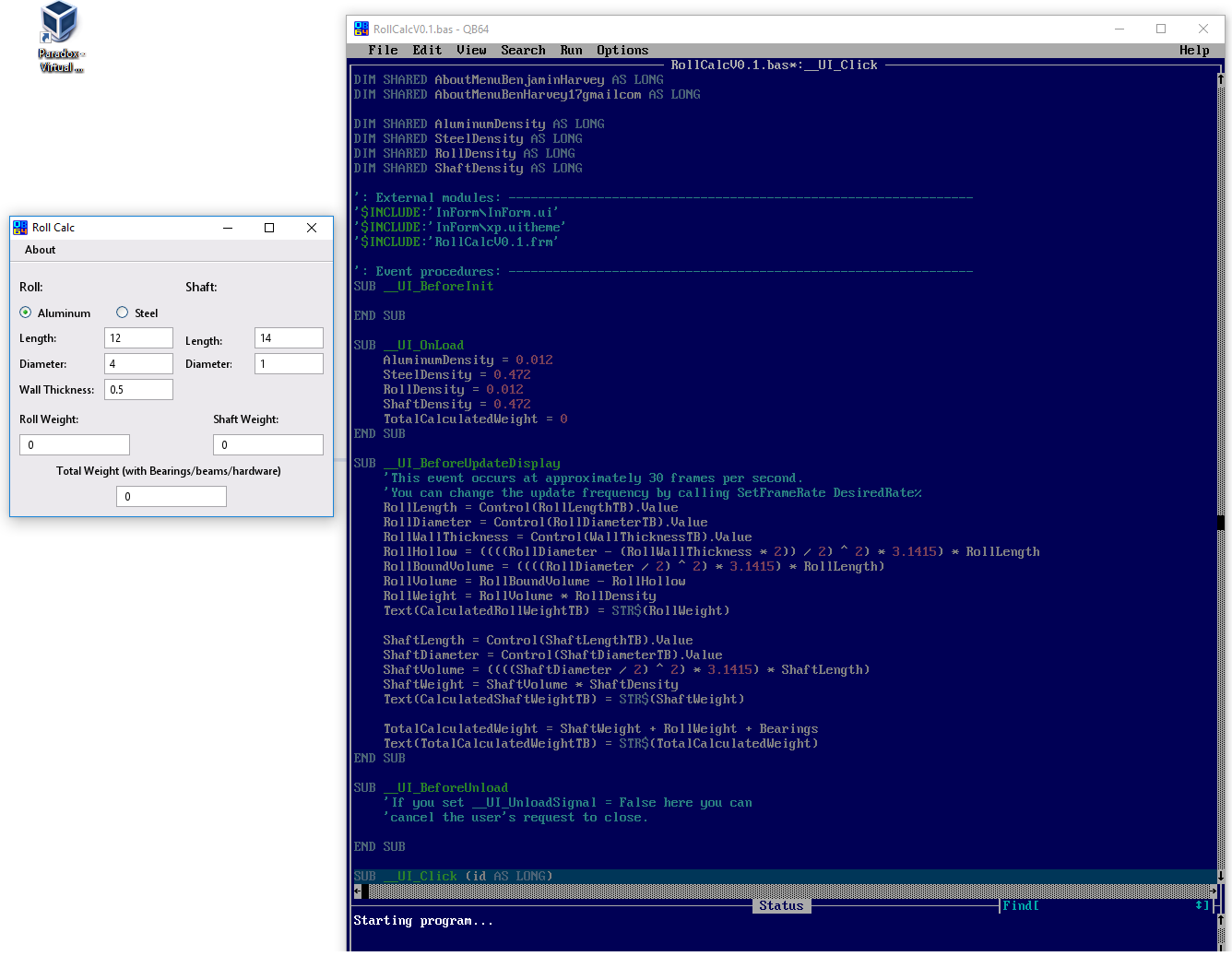Open the File menu in QB64
The image size is (1232, 956).
coord(383,50)
